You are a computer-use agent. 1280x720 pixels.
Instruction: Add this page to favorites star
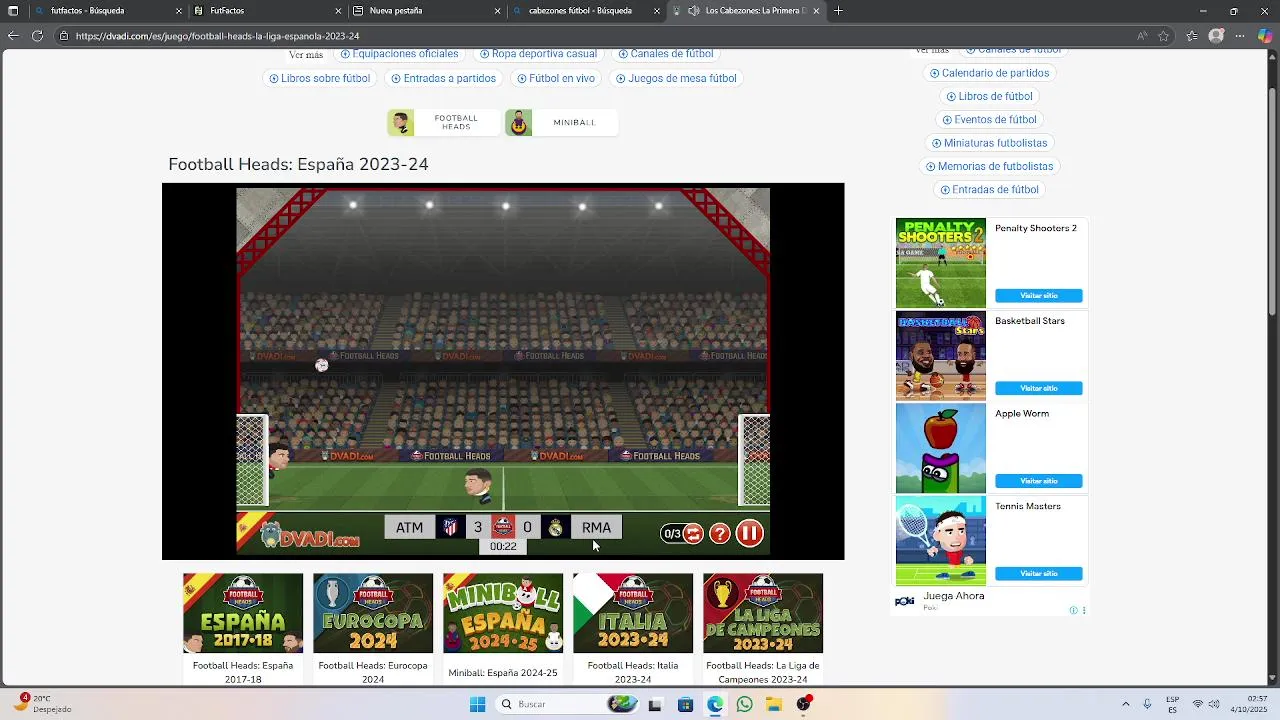tap(1164, 36)
